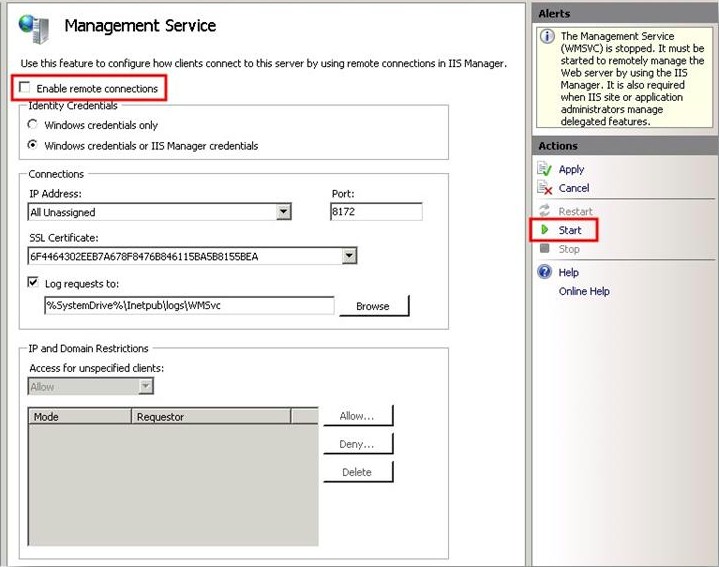Click the Delete button
719x567 pixels.
coord(358,472)
